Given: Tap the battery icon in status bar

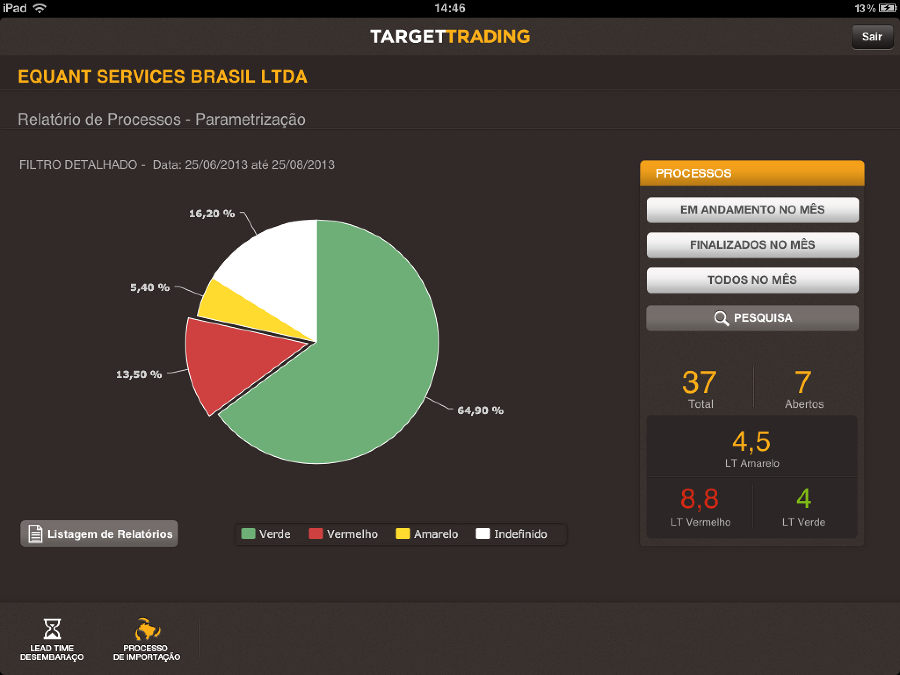Looking at the screenshot, I should (887, 8).
